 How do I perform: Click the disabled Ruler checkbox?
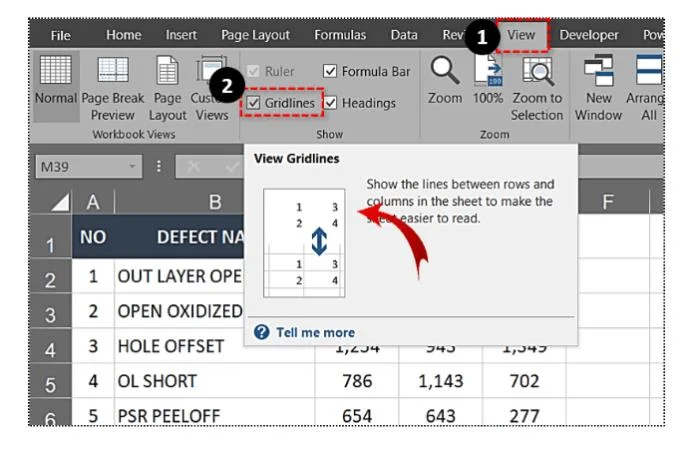253,71
